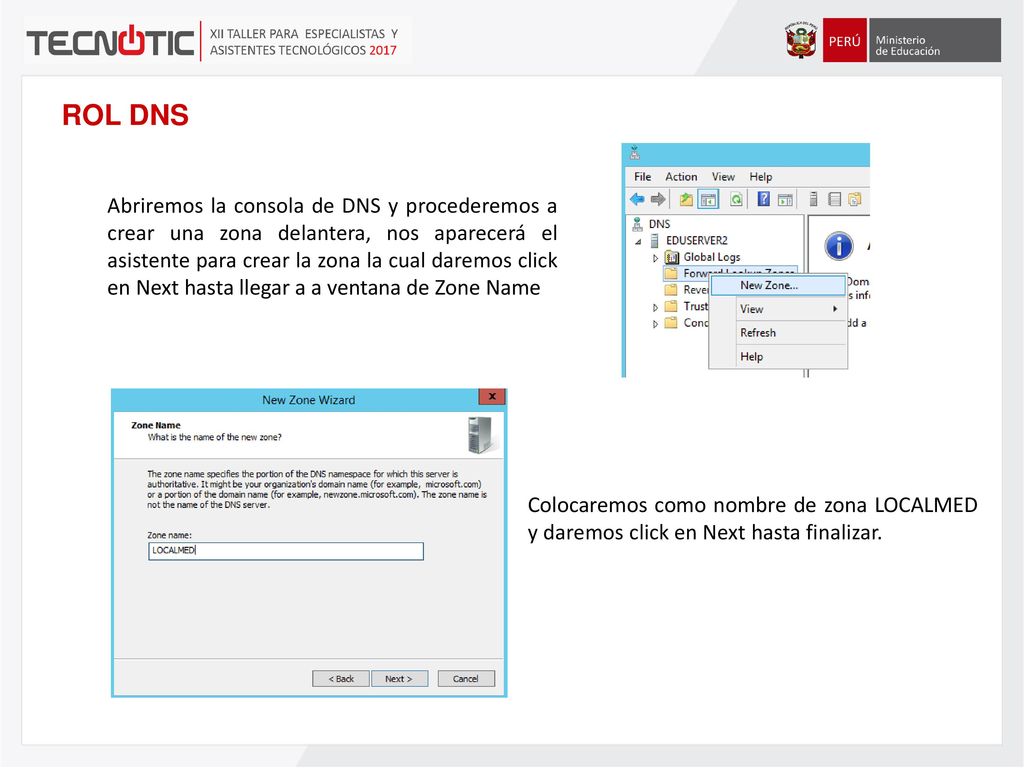Click the 'Zone Name' wizard heading

click(155, 425)
